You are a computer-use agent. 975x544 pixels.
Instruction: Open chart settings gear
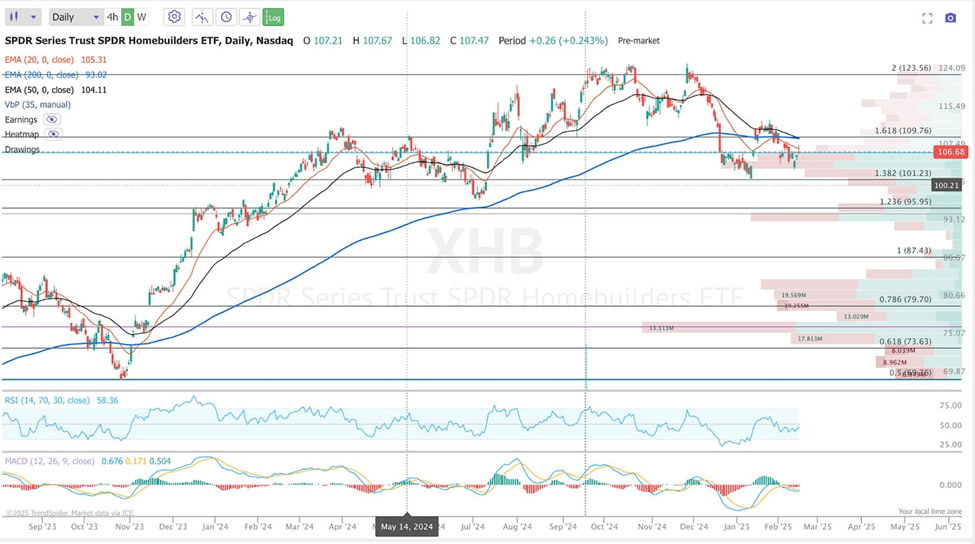tap(175, 17)
